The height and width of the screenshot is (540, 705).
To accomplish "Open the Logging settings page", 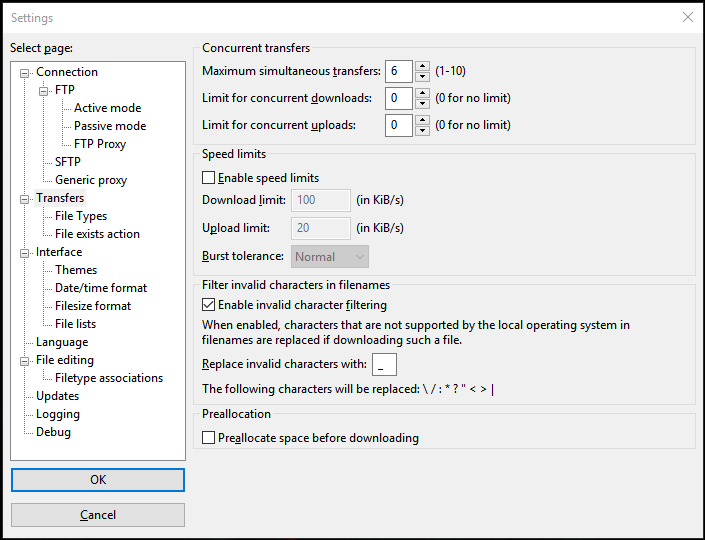I will (x=58, y=414).
